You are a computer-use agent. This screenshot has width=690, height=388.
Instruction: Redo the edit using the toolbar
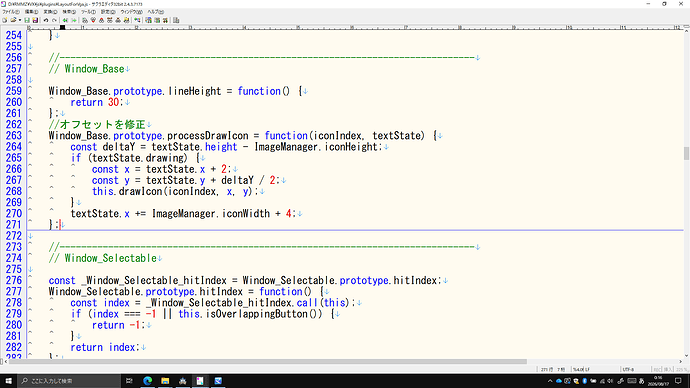point(54,20)
